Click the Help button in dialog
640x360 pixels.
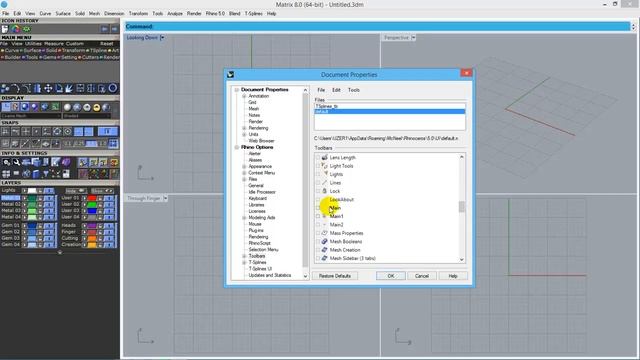click(x=453, y=276)
